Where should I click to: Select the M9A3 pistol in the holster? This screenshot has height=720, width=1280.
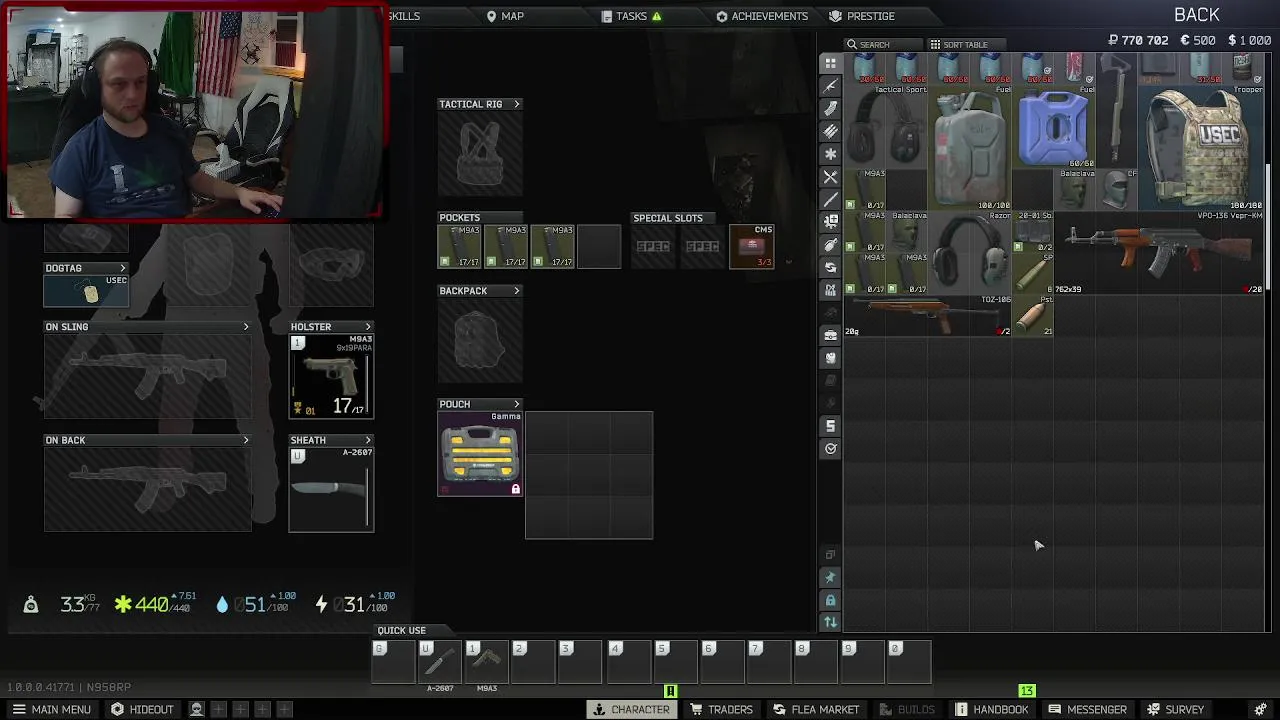pyautogui.click(x=331, y=376)
